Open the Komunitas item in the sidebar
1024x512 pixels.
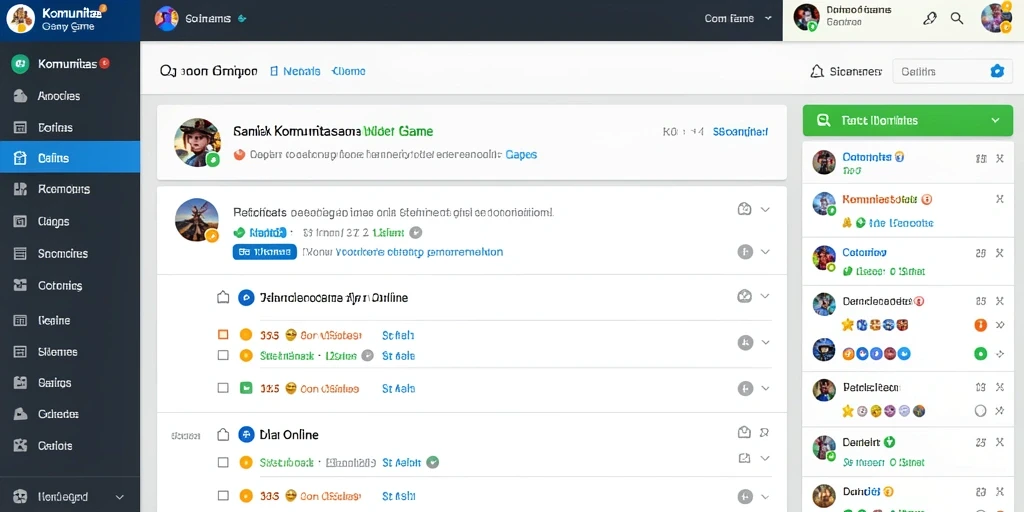point(70,64)
